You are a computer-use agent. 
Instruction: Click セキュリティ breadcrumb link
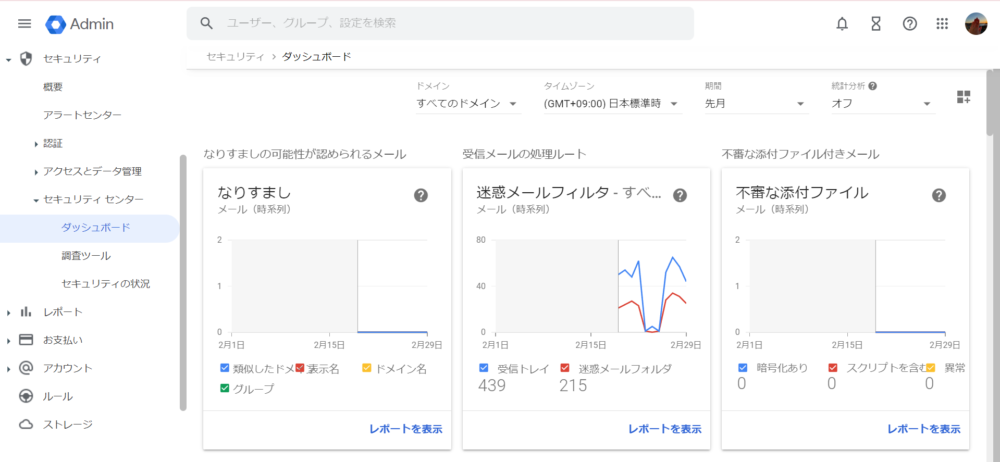point(235,57)
